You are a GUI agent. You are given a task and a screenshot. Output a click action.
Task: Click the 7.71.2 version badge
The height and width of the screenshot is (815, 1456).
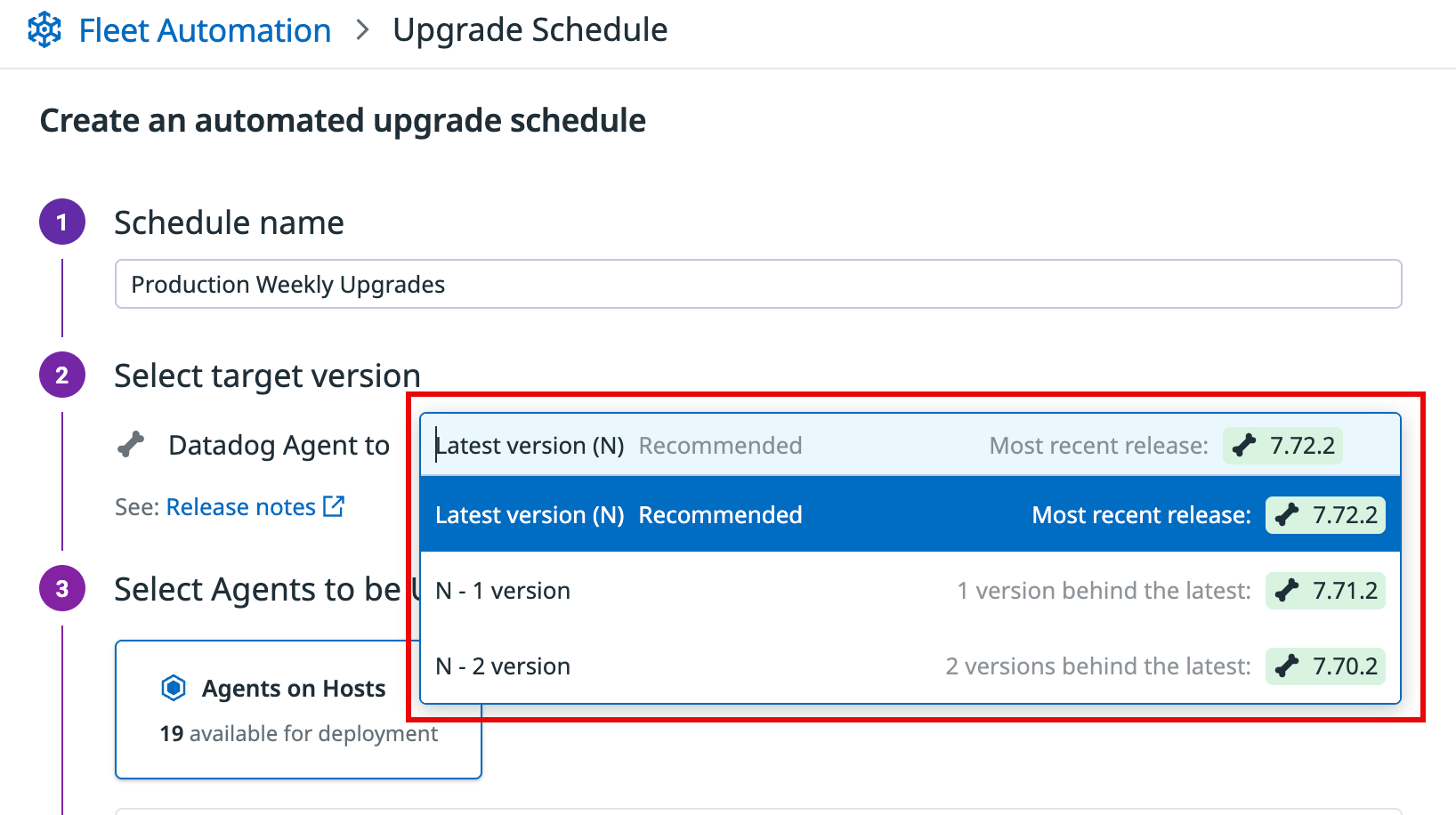1325,591
